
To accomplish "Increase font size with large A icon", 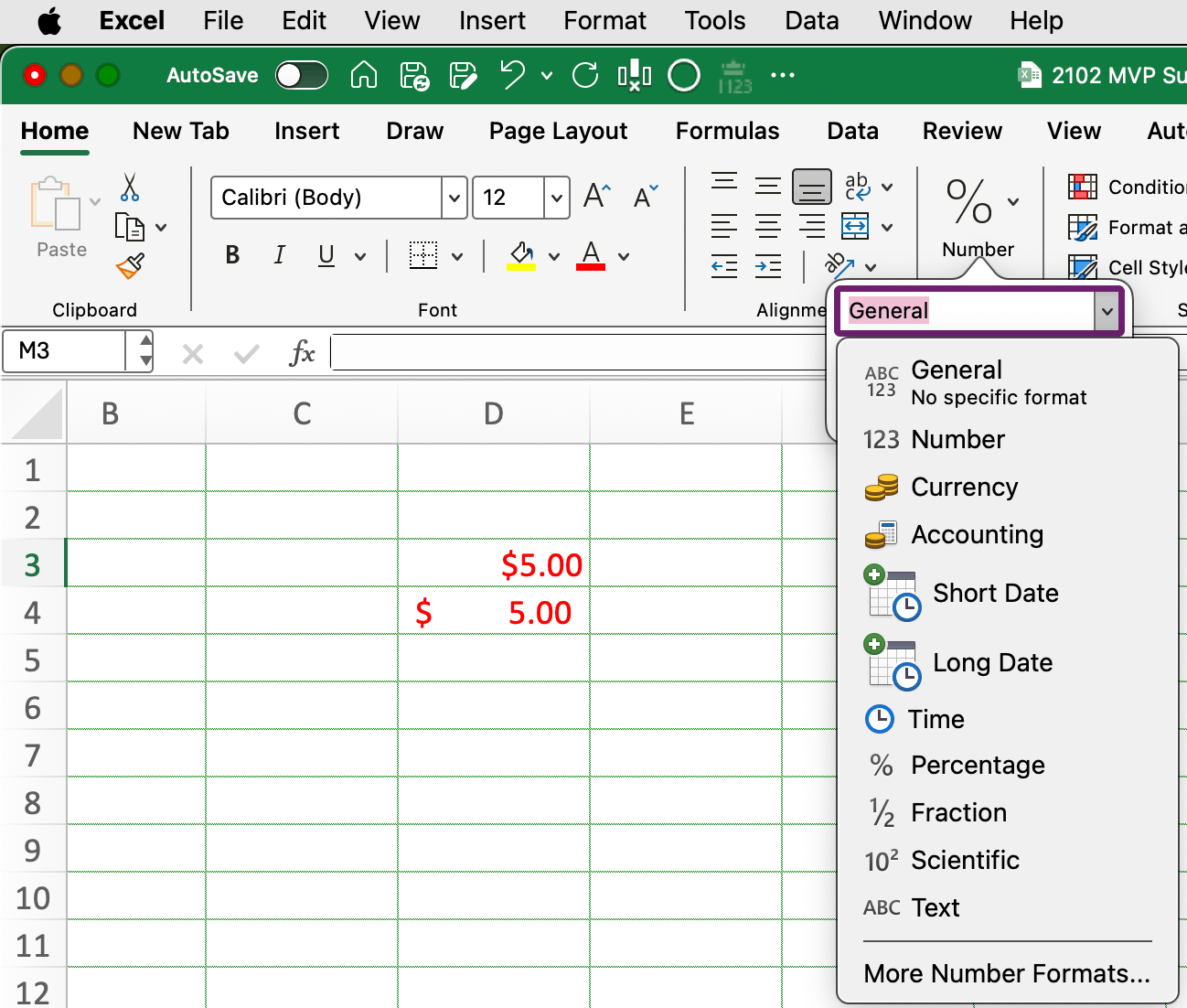I will (x=596, y=196).
